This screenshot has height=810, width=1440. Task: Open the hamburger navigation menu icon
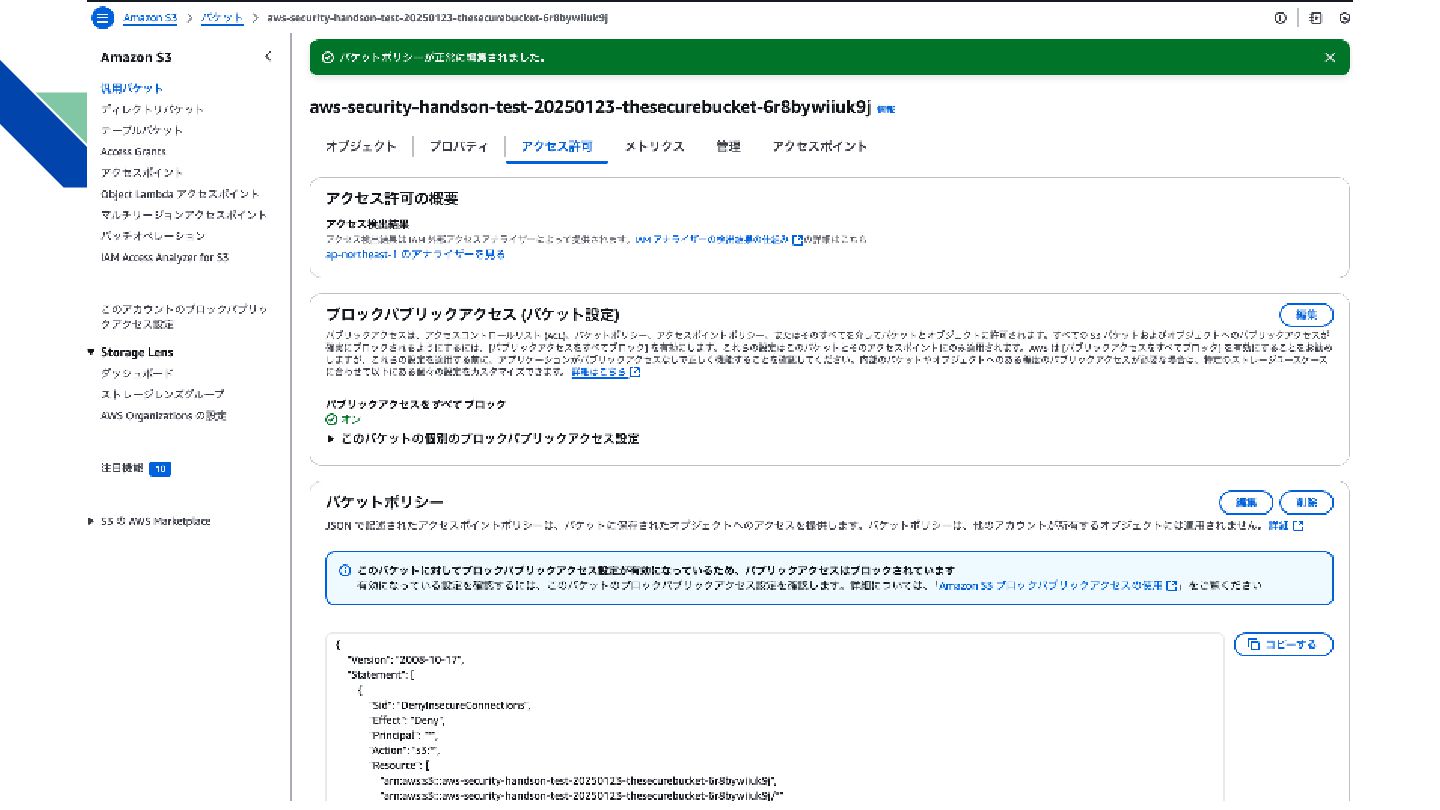pyautogui.click(x=101, y=18)
